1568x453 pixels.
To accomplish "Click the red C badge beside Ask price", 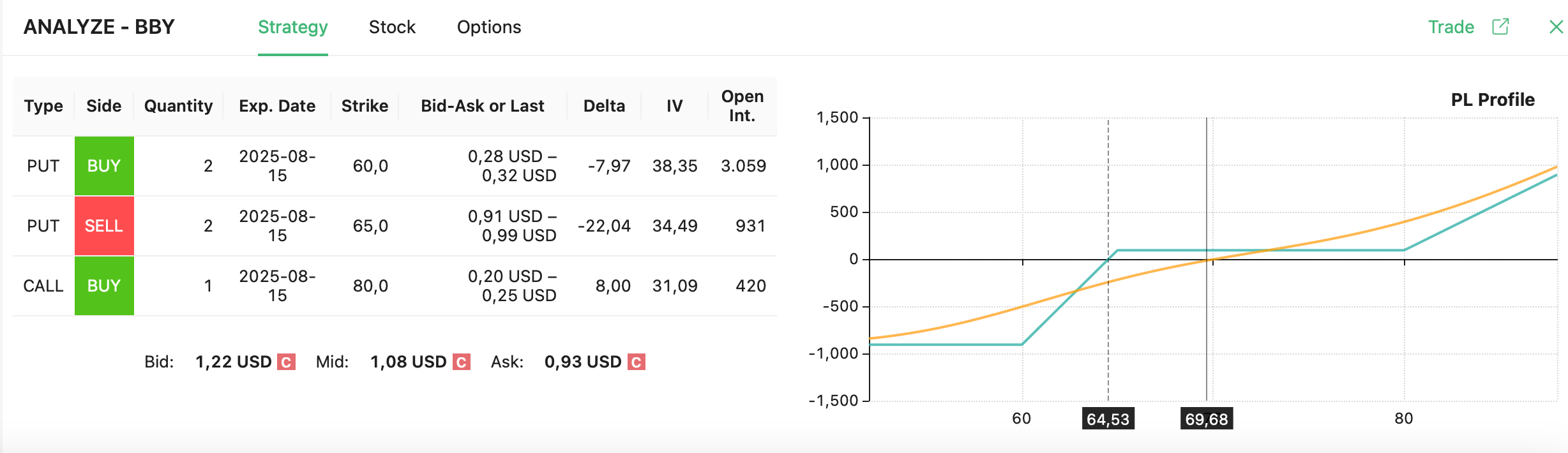I will coord(636,362).
